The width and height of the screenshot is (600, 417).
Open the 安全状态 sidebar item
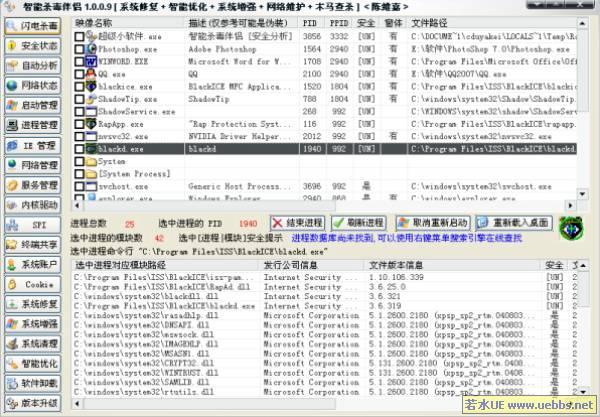[x=33, y=46]
